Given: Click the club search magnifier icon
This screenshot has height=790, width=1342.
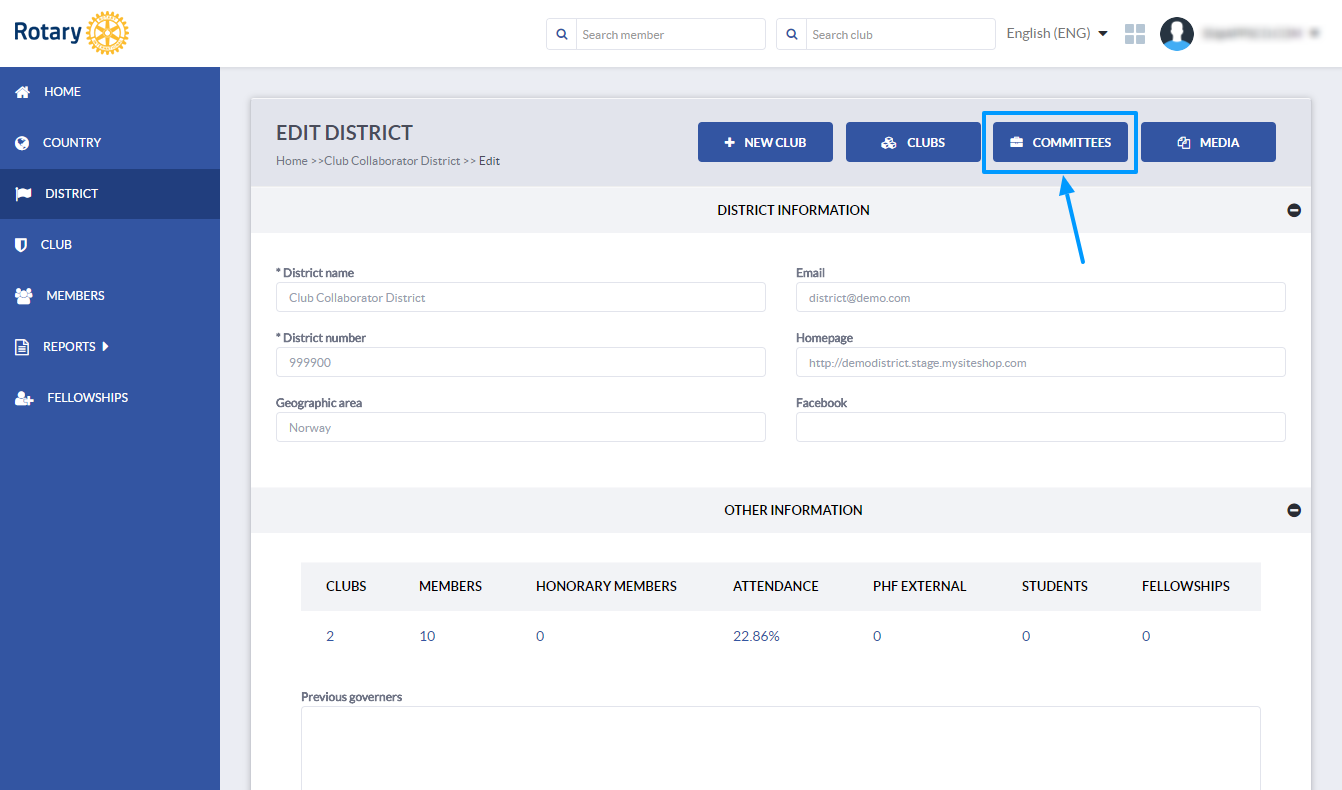Looking at the screenshot, I should (791, 34).
